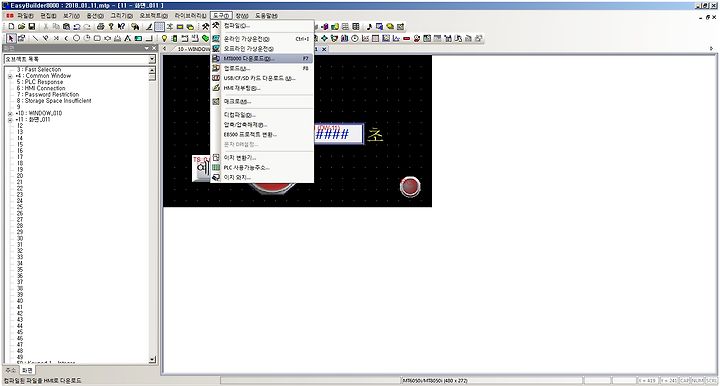Click the Save floppy disk icon
The height and width of the screenshot is (386, 720).
click(x=32, y=27)
